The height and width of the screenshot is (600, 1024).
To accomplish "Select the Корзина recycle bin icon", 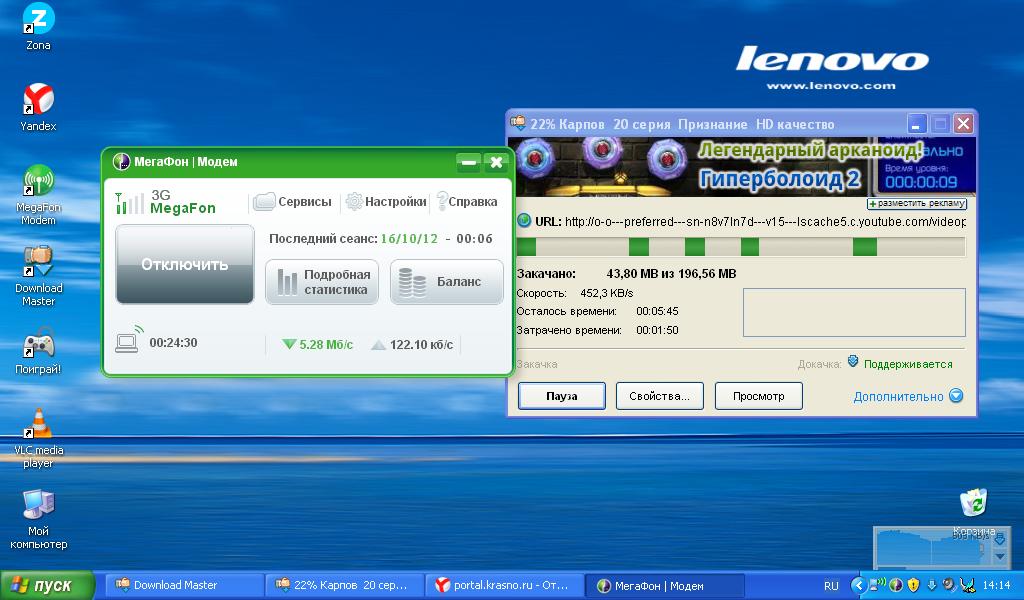I will coord(974,503).
